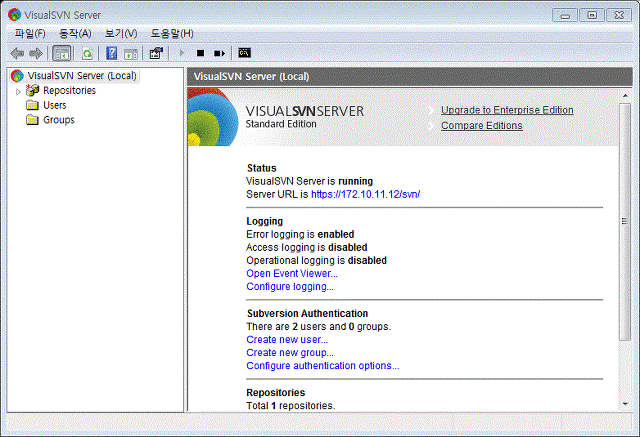Click the arrow beside Upgrade to Enterprise Edition

coord(431,111)
